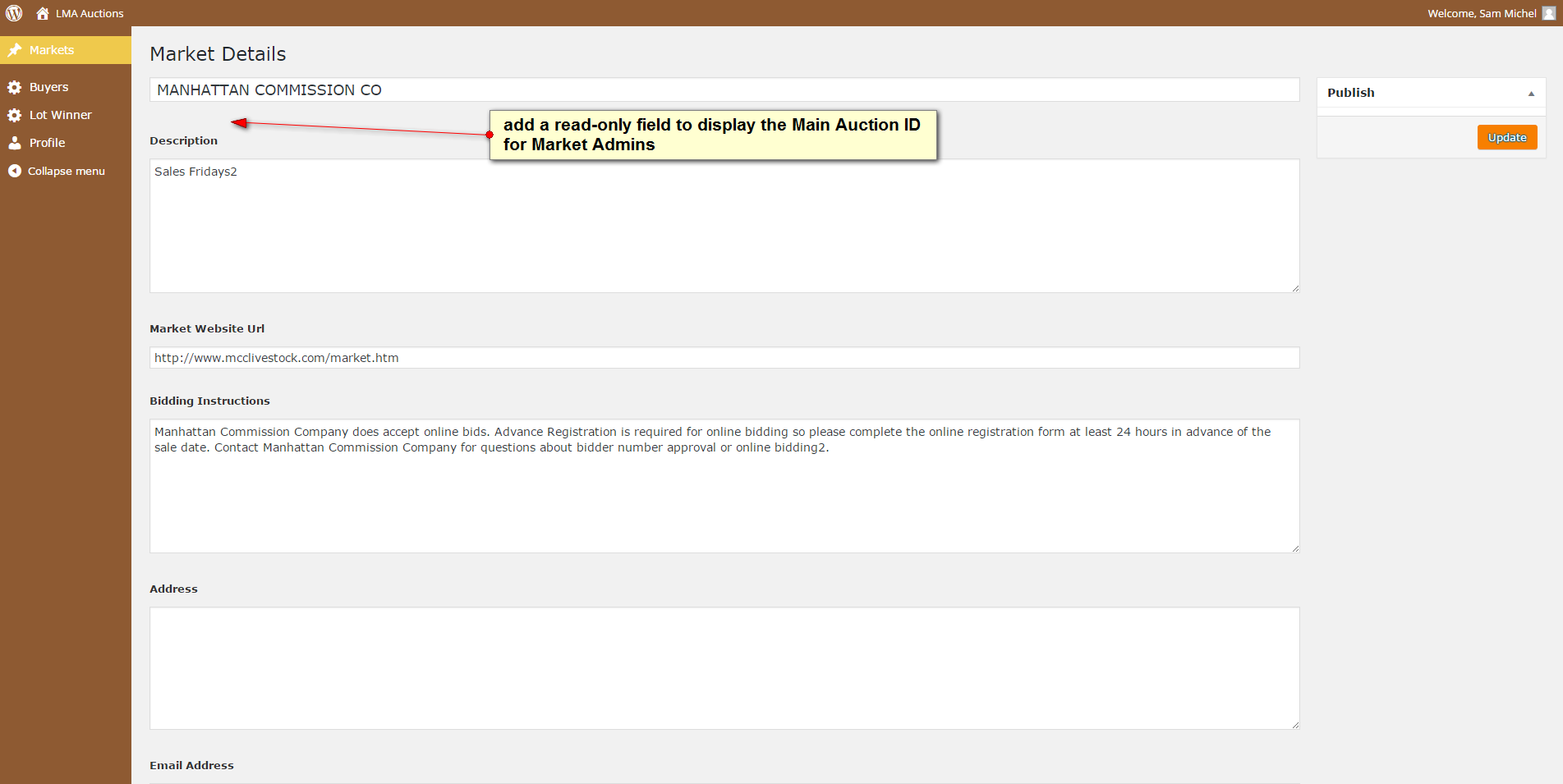Click the Publish panel heading

[x=1351, y=93]
